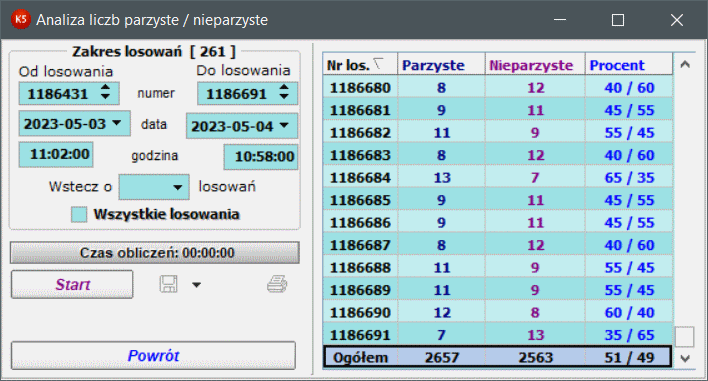Select row 1186691 draw number cell
This screenshot has height=381, width=708.
pos(360,335)
